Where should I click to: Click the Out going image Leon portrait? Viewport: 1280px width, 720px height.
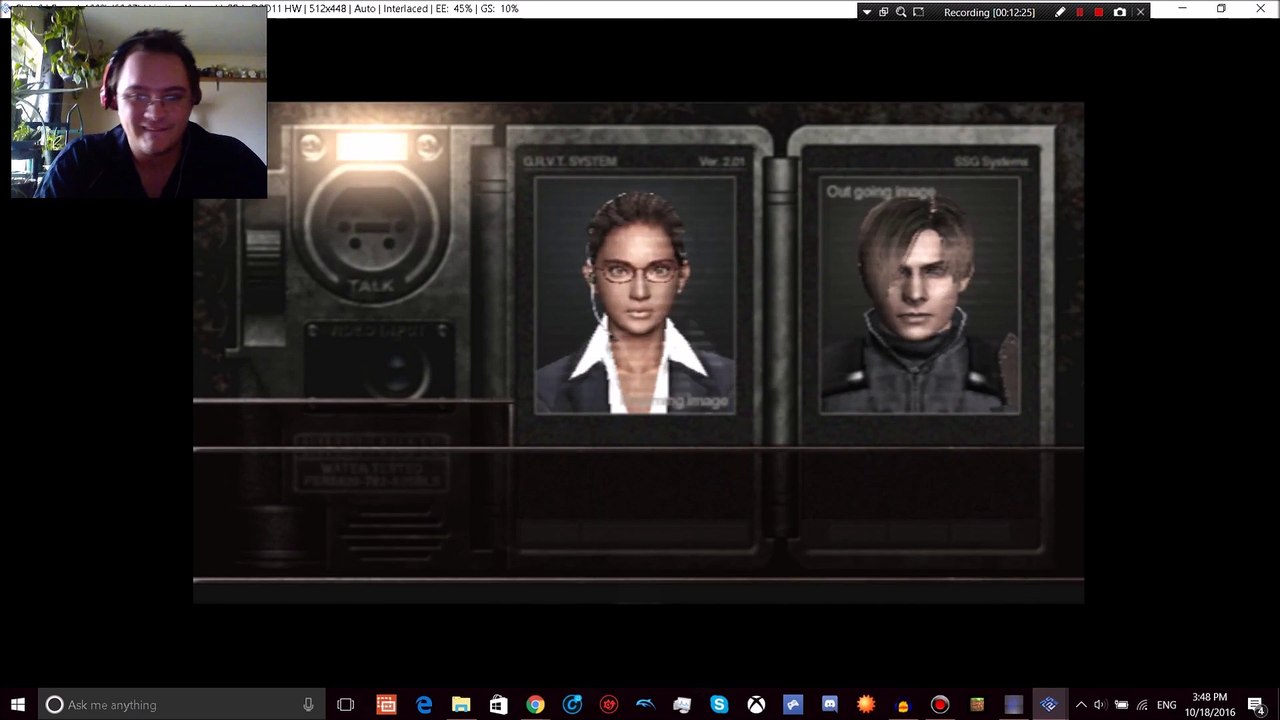[920, 296]
